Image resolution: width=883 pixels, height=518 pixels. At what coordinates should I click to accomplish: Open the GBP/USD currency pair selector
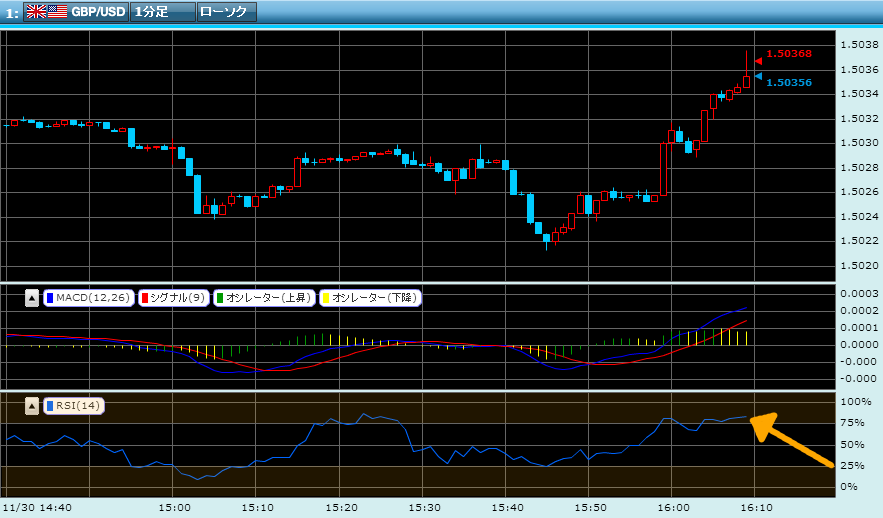[76, 11]
